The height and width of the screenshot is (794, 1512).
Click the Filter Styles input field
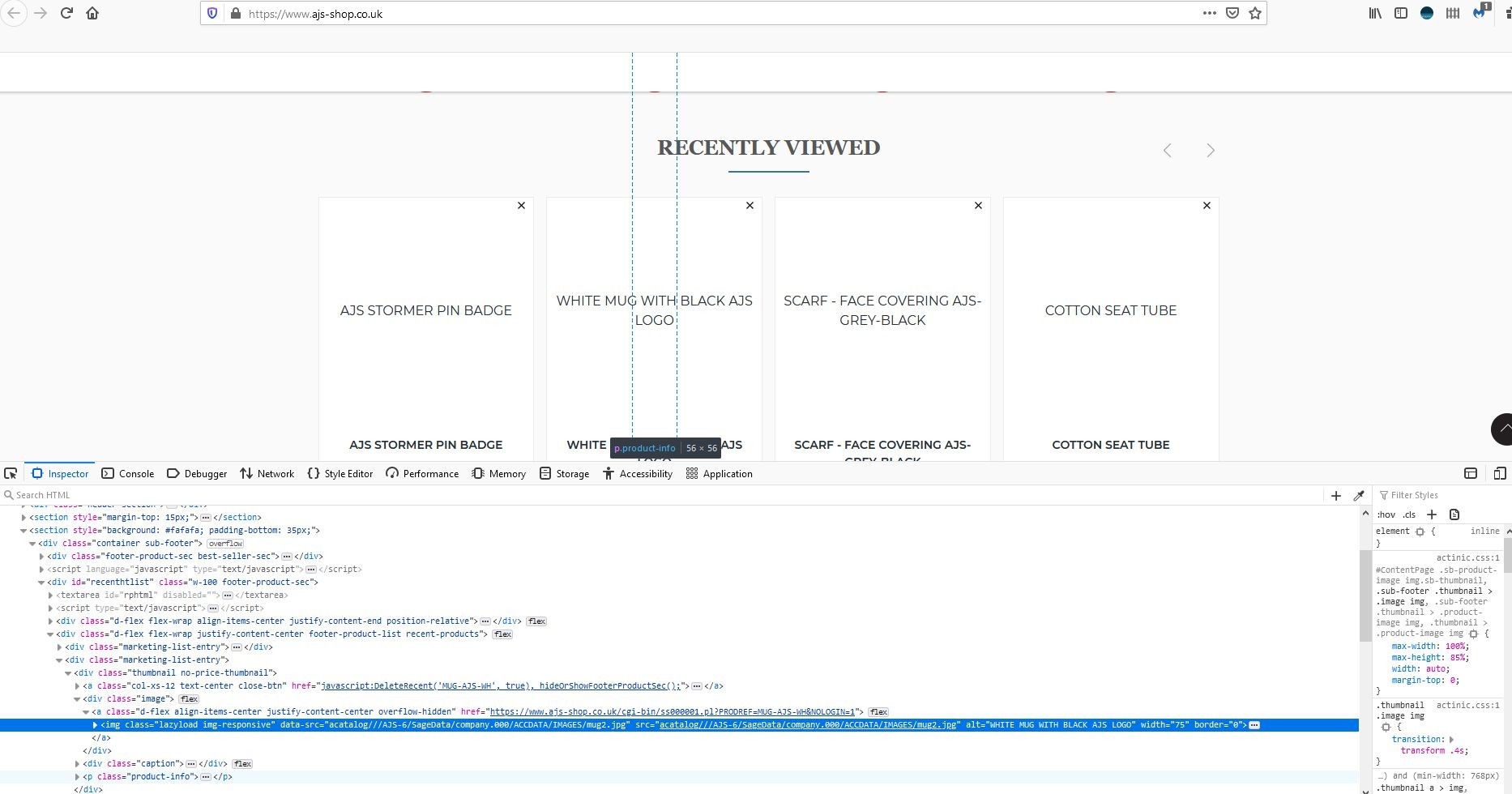[1442, 495]
